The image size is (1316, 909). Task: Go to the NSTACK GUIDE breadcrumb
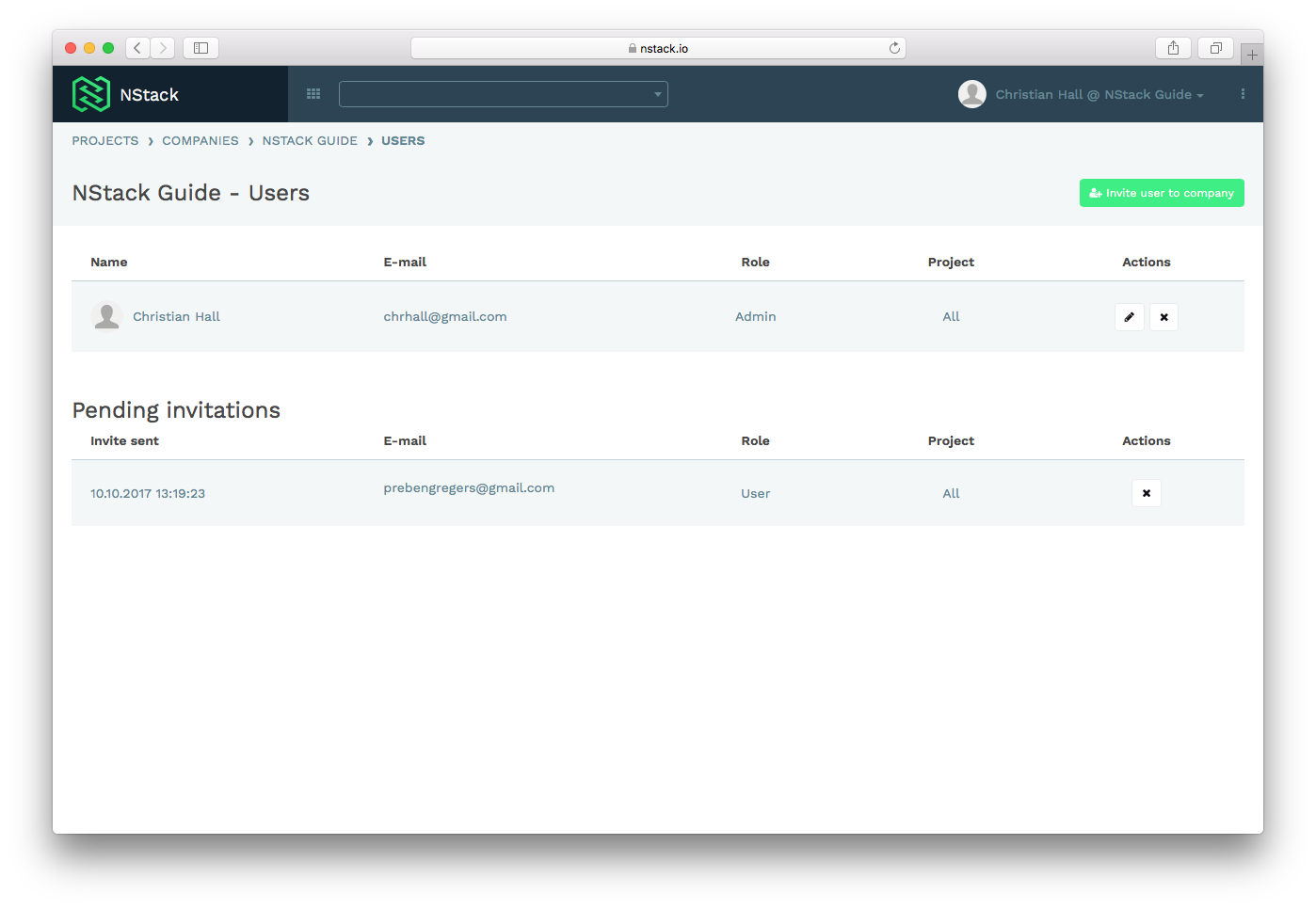[310, 141]
